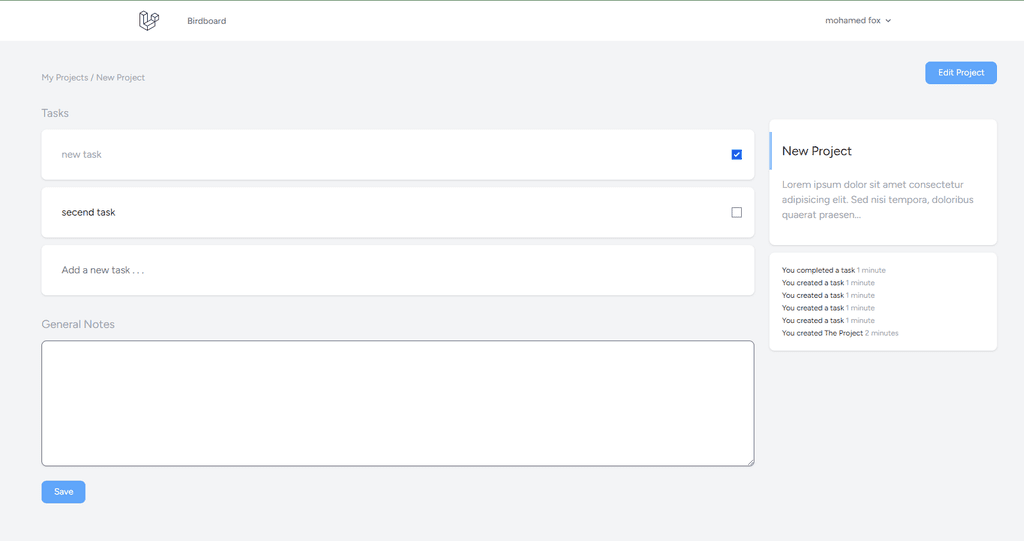Click the Laravel logo icon in header

tap(149, 20)
